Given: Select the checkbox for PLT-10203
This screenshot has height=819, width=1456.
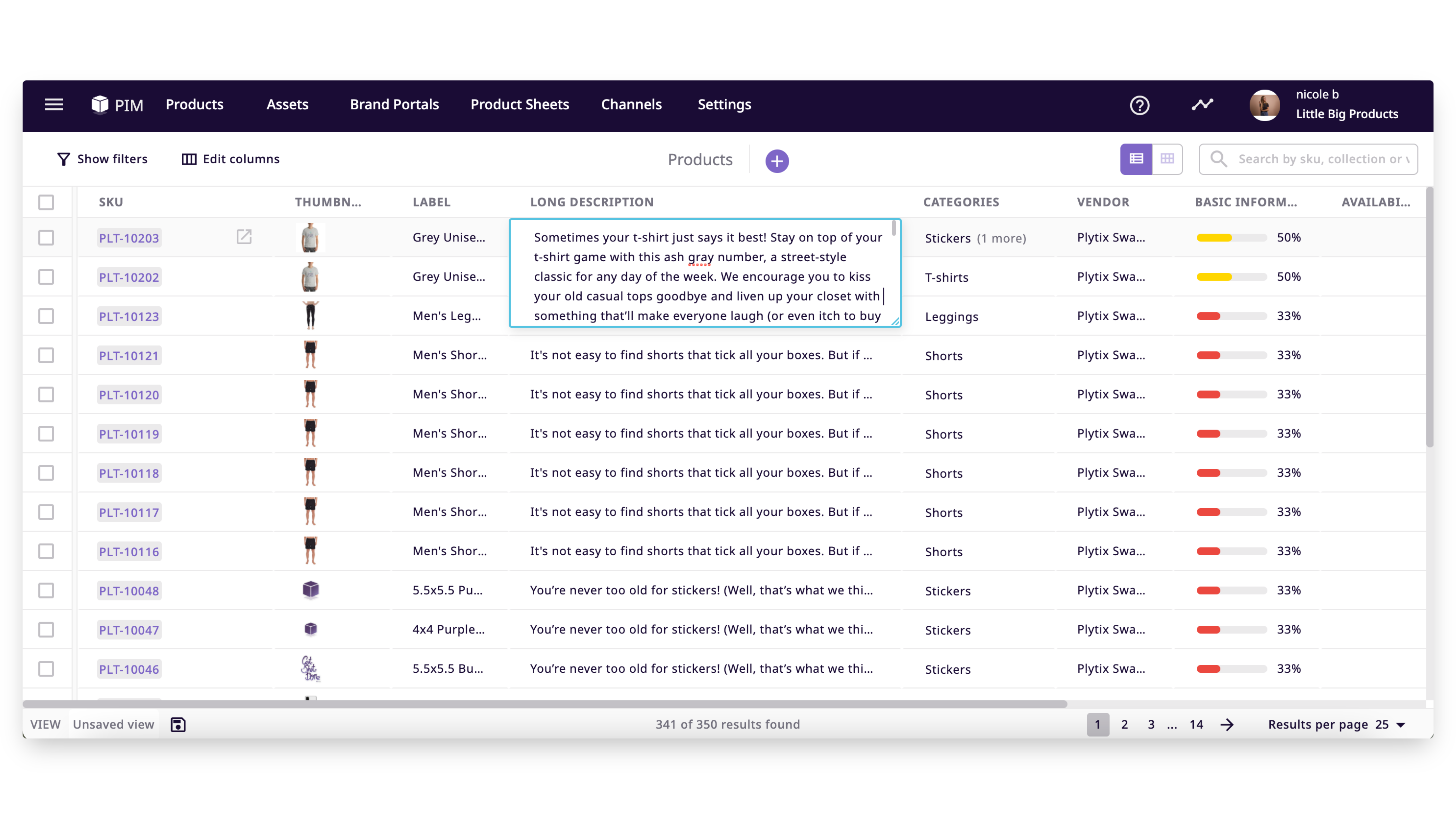Looking at the screenshot, I should tap(46, 237).
